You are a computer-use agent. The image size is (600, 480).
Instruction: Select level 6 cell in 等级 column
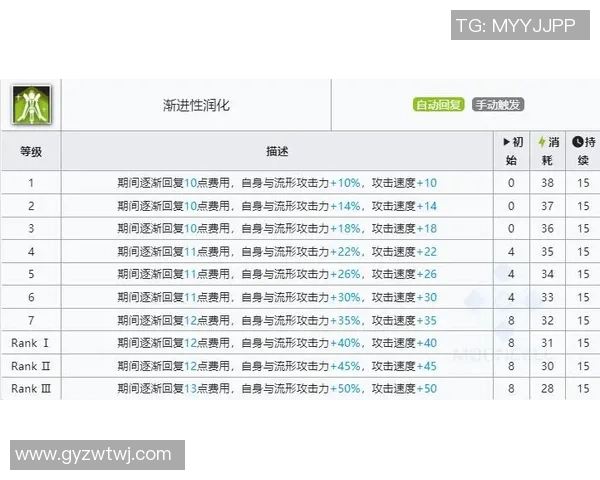(31, 297)
